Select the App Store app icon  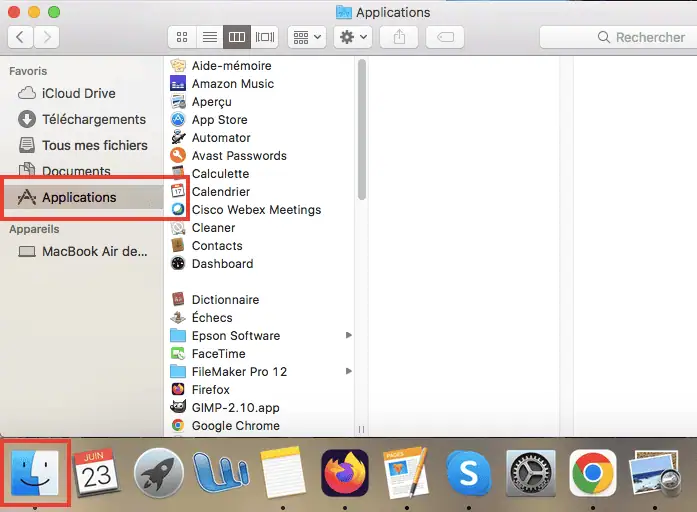[x=178, y=120]
